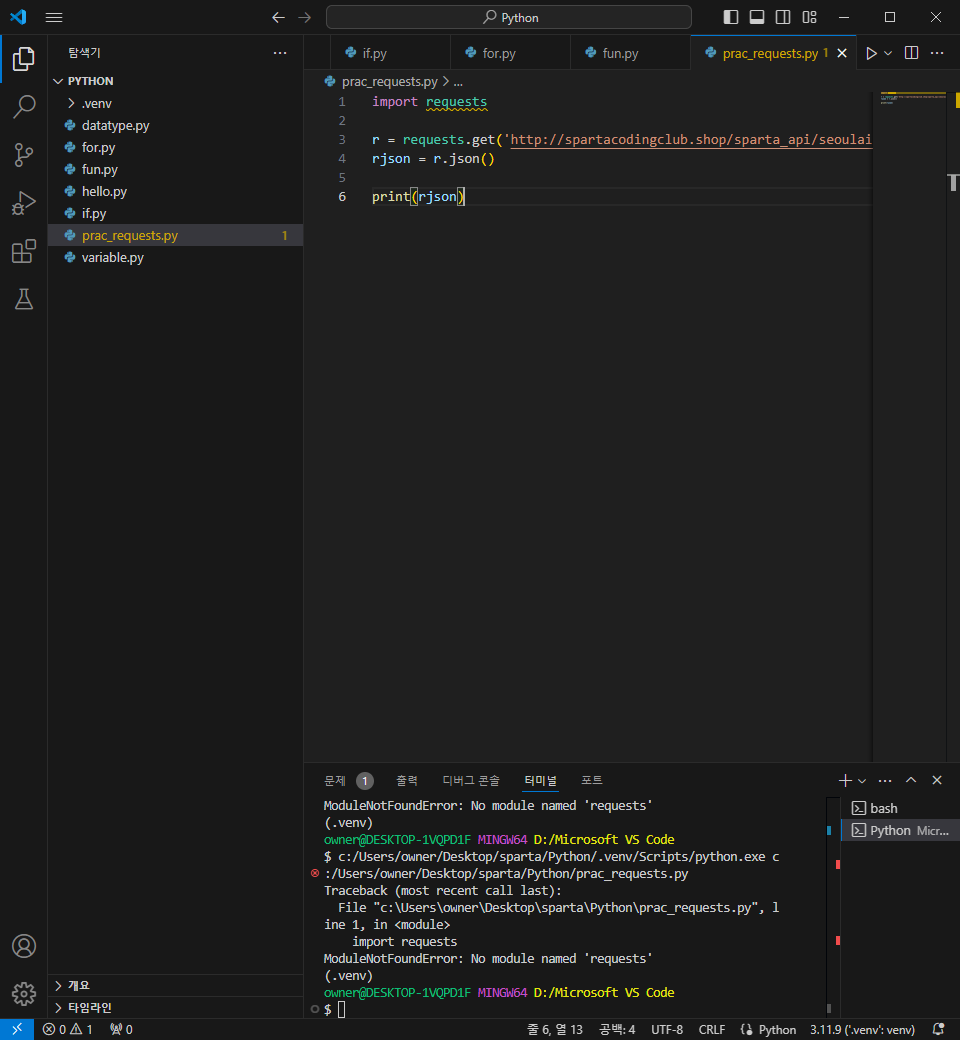Open Run and Debug view

pyautogui.click(x=24, y=203)
